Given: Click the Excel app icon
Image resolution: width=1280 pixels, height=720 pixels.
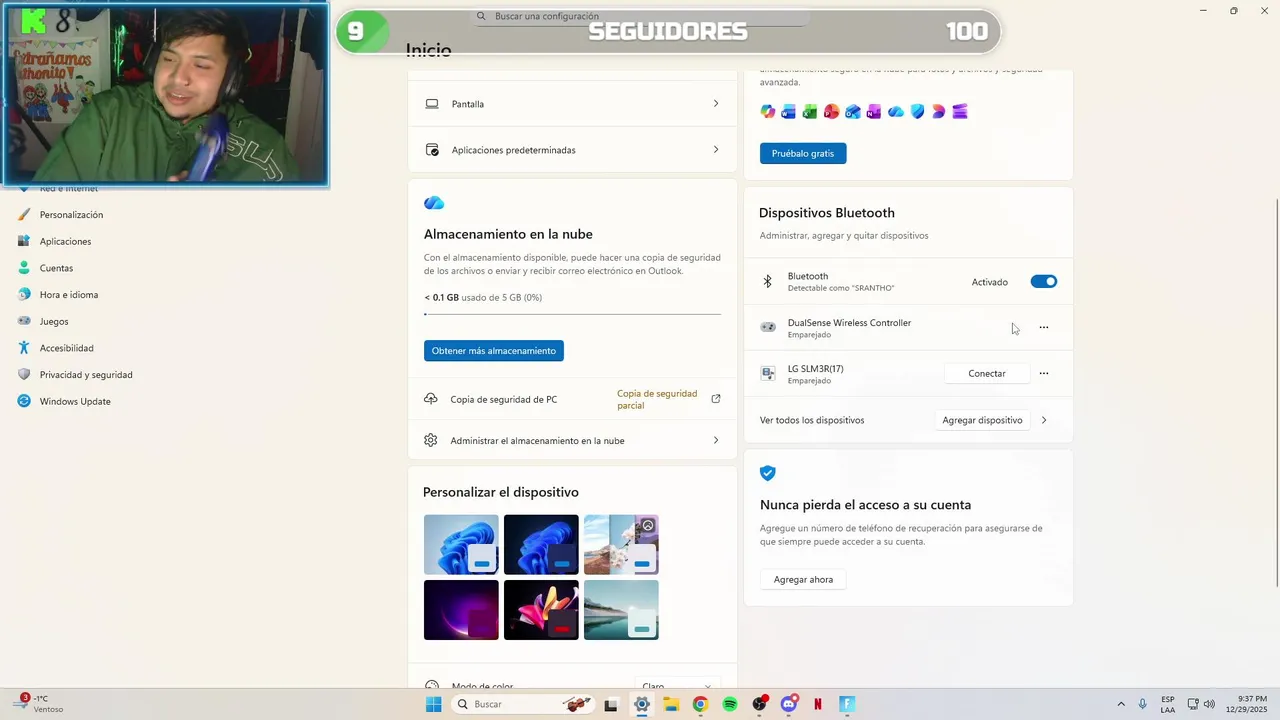Looking at the screenshot, I should (x=810, y=112).
